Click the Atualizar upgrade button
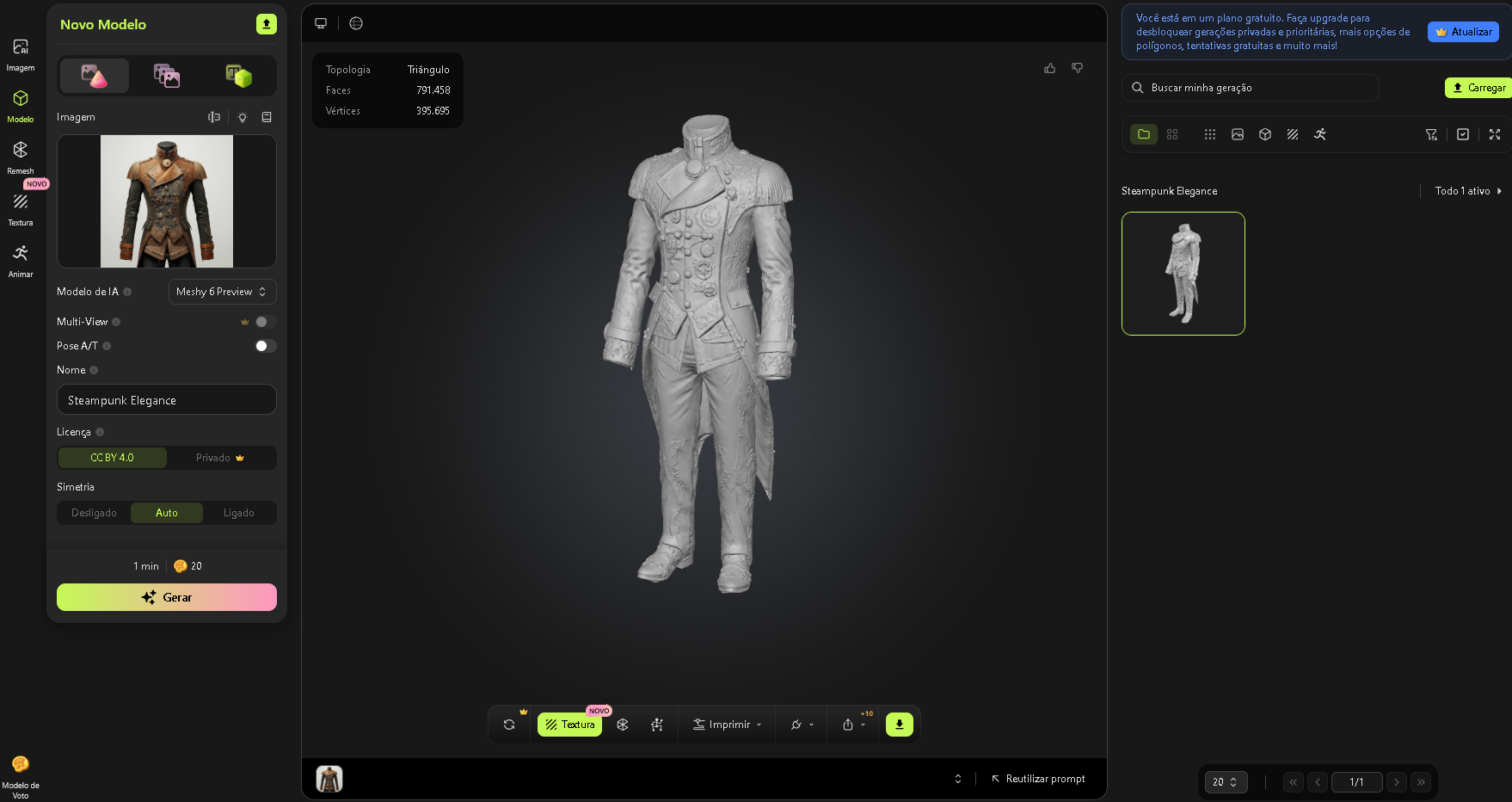Screen dimensions: 1512x802 point(1463,32)
